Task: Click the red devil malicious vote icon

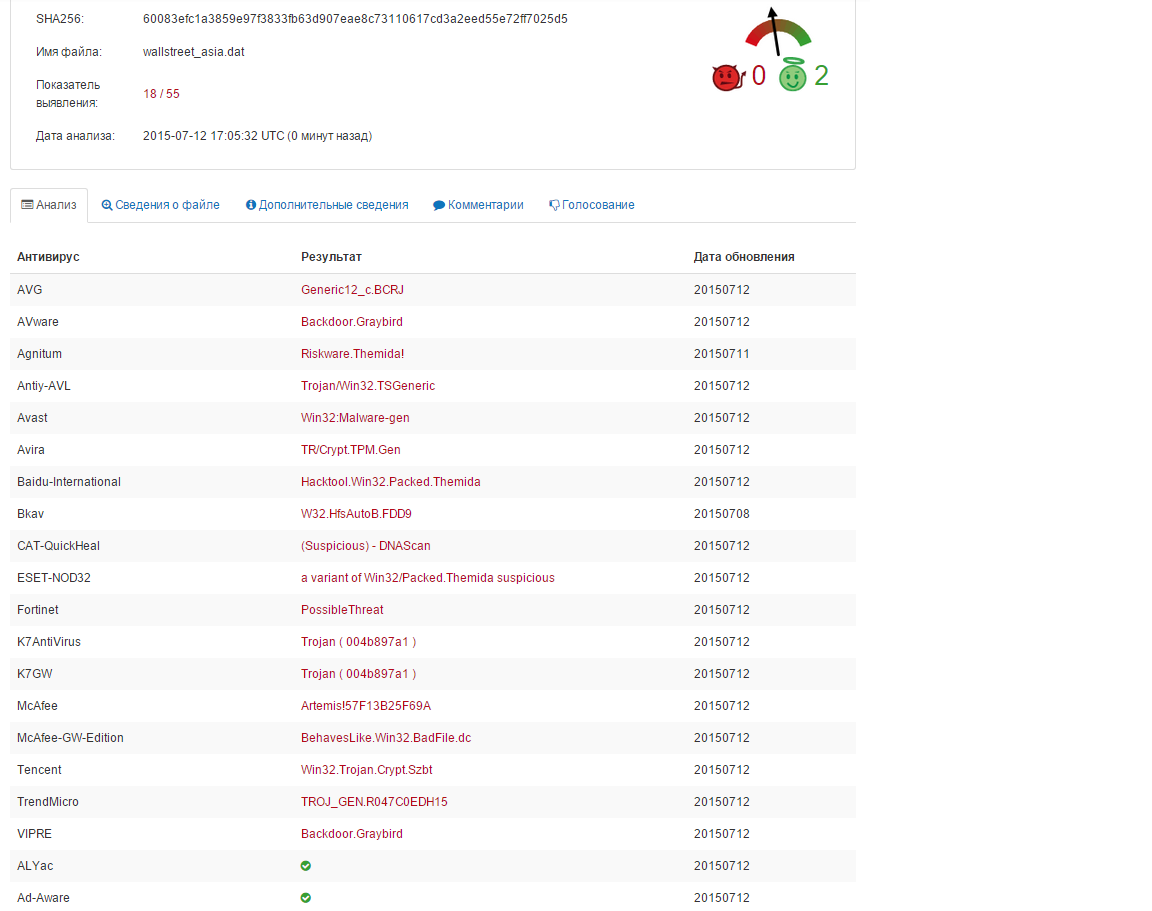Action: pos(728,76)
